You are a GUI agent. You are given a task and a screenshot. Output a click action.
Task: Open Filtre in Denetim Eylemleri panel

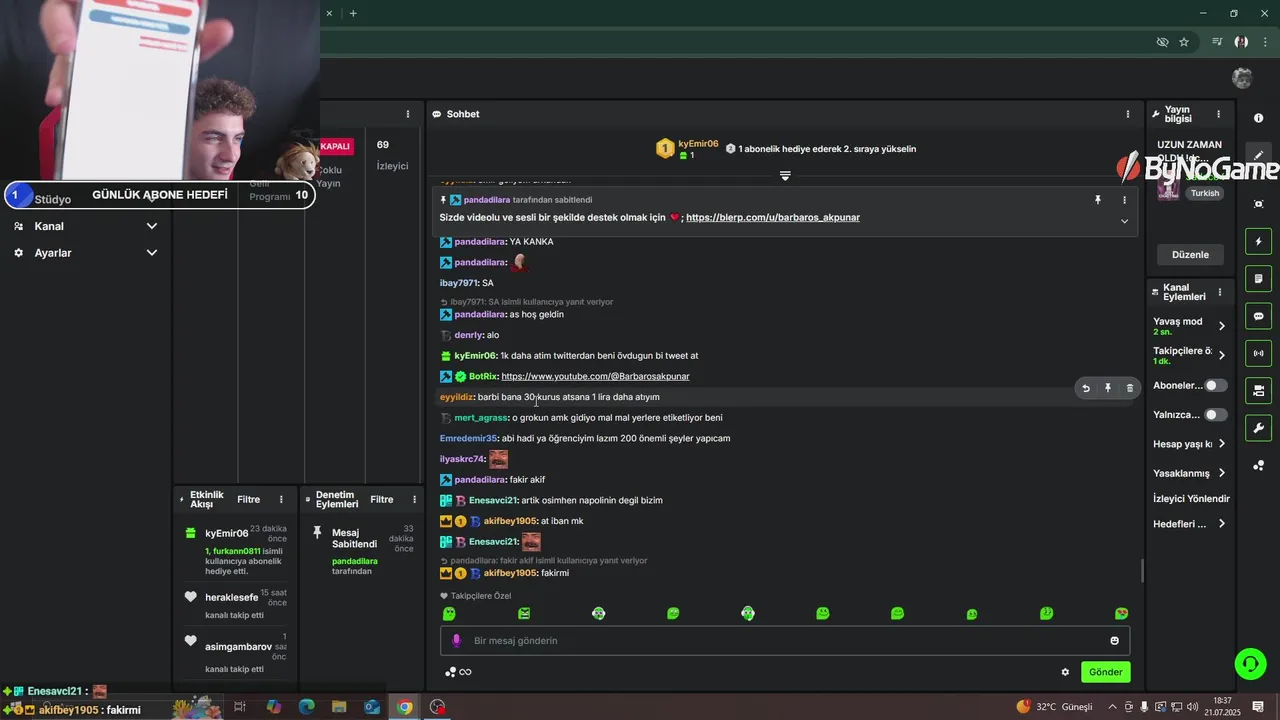click(382, 500)
